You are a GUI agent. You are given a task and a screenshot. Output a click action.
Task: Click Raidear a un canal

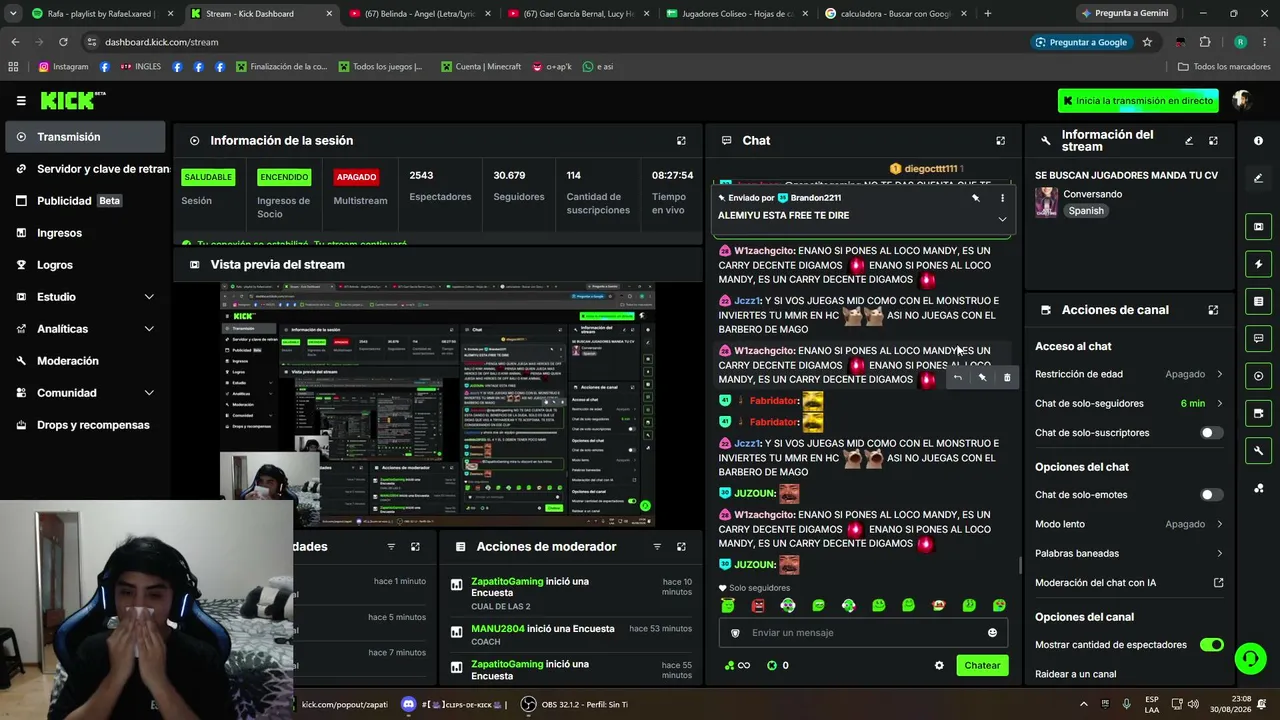[1075, 674]
